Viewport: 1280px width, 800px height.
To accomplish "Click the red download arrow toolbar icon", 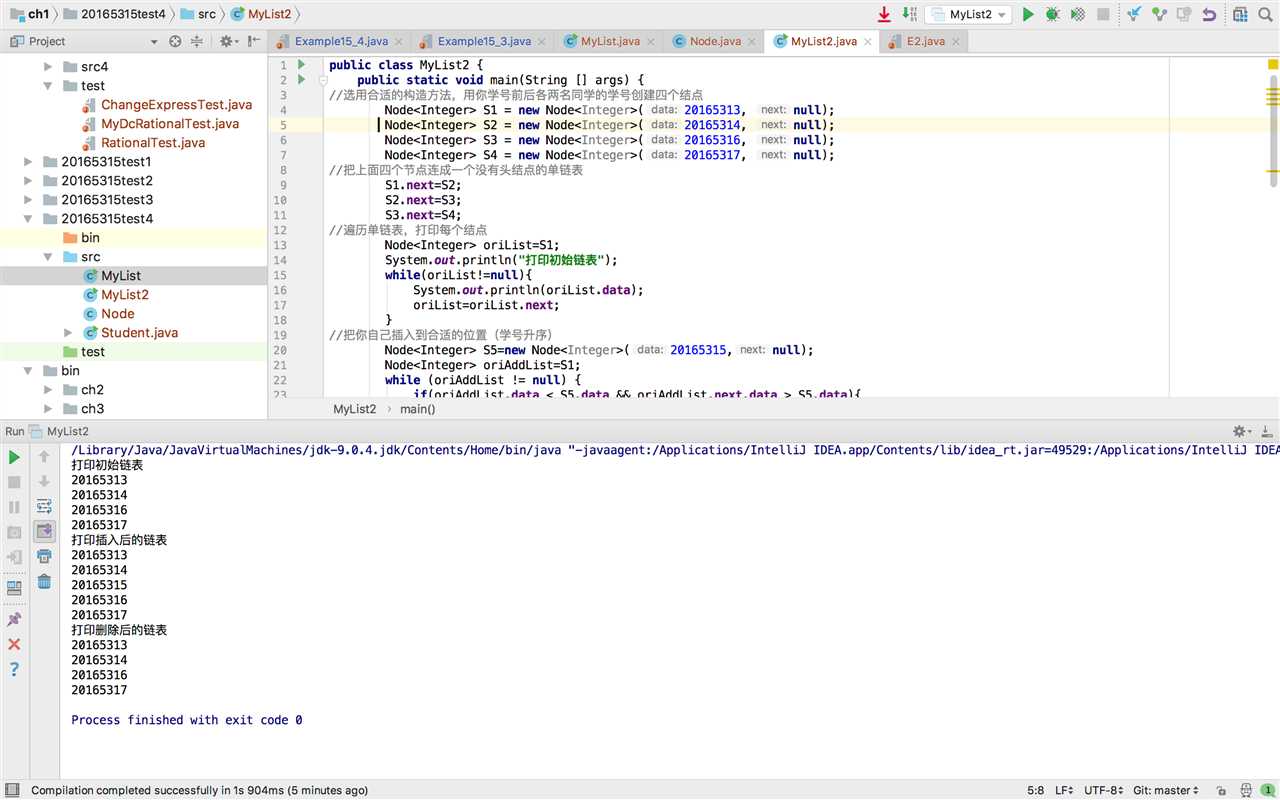I will tap(884, 14).
